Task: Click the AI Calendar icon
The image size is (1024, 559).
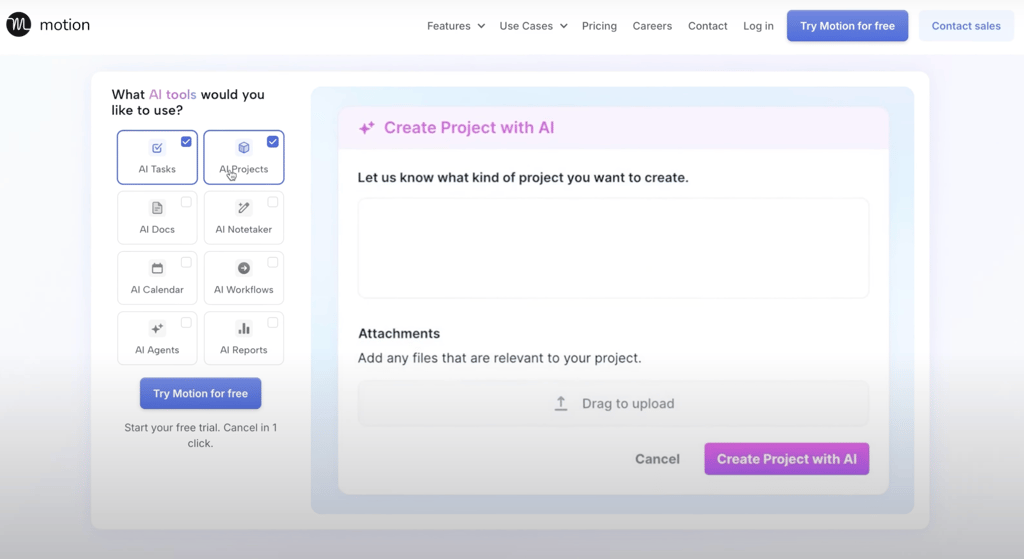Action: point(157,268)
